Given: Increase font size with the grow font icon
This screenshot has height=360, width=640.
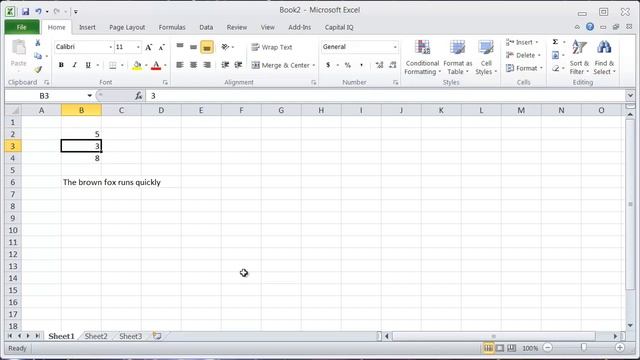Looking at the screenshot, I should coord(149,47).
